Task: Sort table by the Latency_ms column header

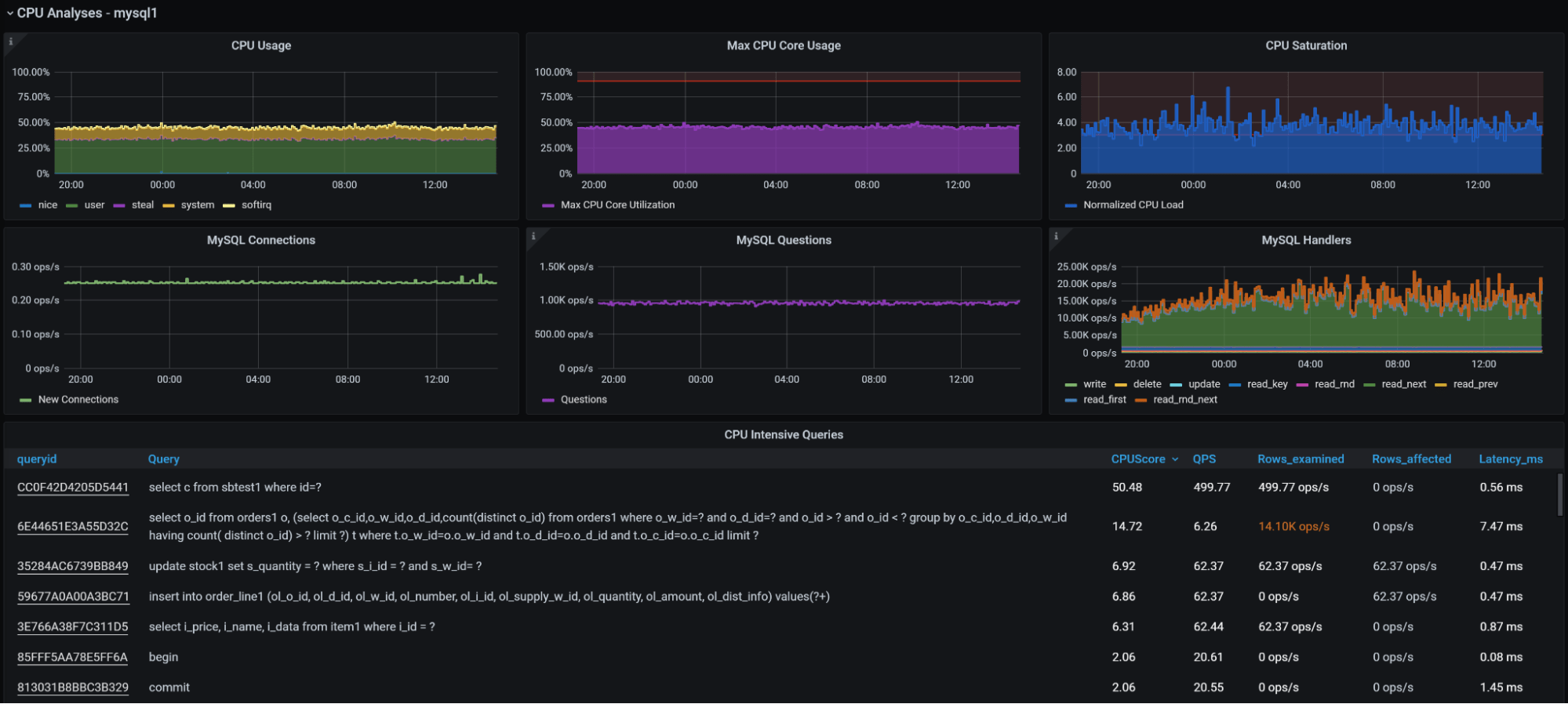Action: click(1510, 459)
